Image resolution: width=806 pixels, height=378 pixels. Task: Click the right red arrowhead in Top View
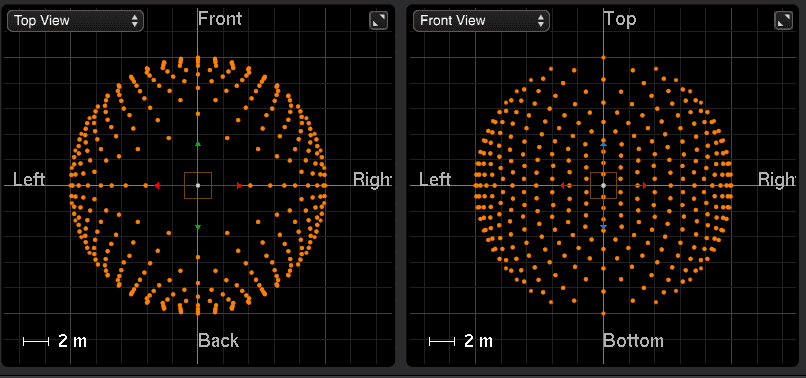pos(239,185)
